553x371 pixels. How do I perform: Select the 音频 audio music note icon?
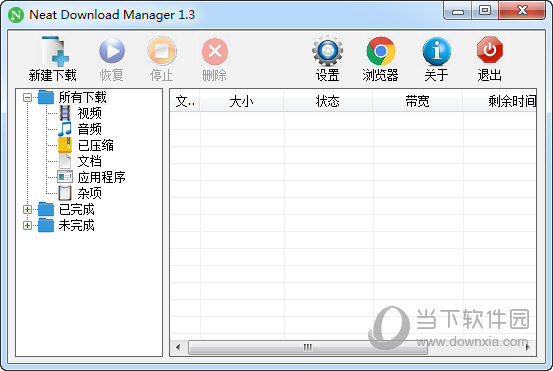(x=65, y=129)
